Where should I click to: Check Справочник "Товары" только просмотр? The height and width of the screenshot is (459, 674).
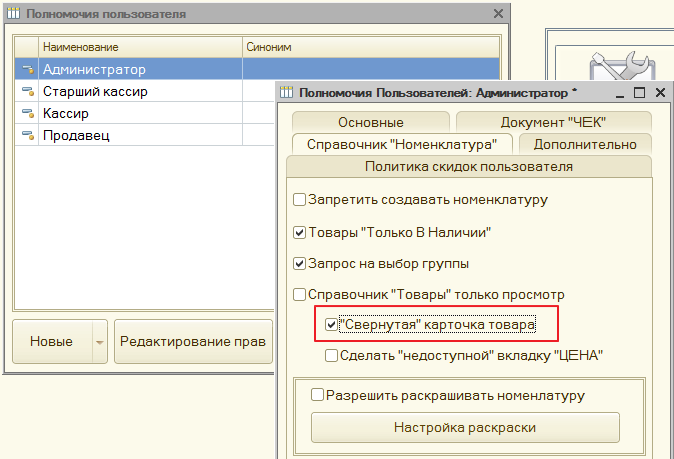tap(299, 294)
